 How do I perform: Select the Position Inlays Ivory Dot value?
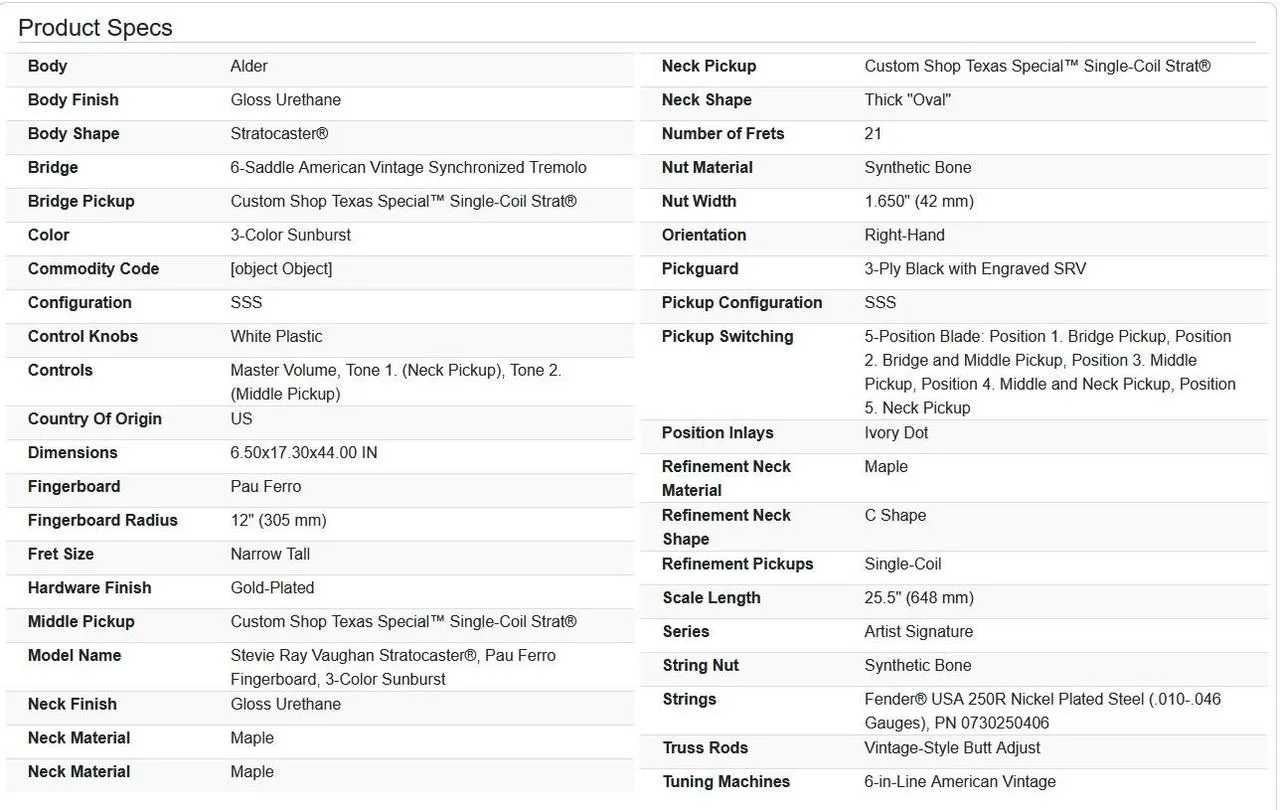896,433
